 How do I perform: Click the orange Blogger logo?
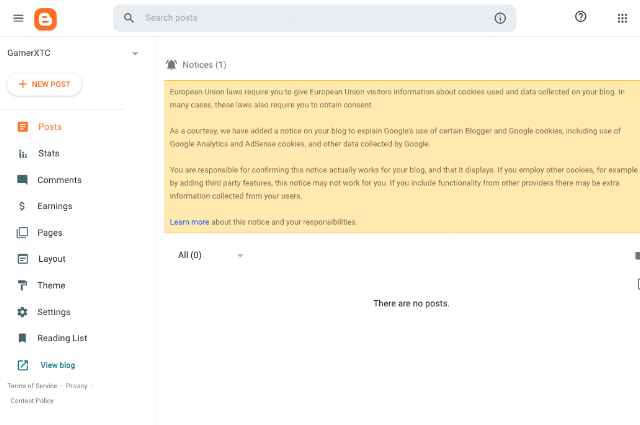(x=45, y=19)
